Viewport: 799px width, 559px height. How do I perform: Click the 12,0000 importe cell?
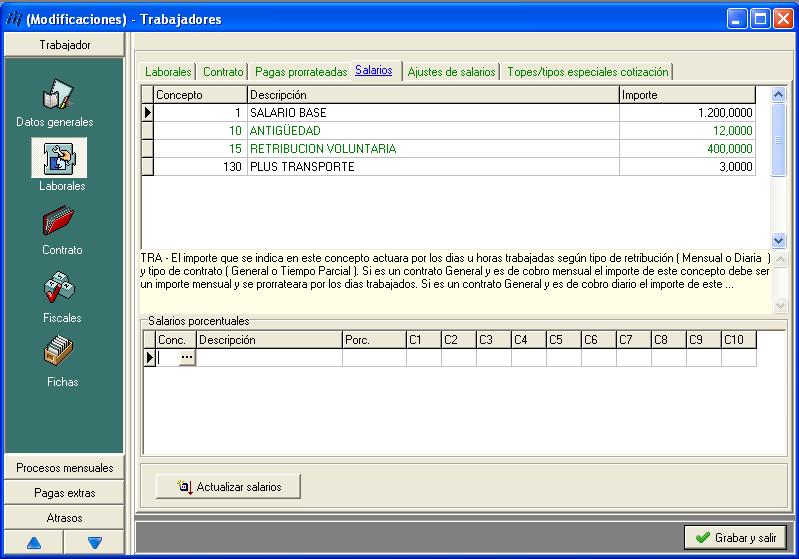click(x=687, y=130)
